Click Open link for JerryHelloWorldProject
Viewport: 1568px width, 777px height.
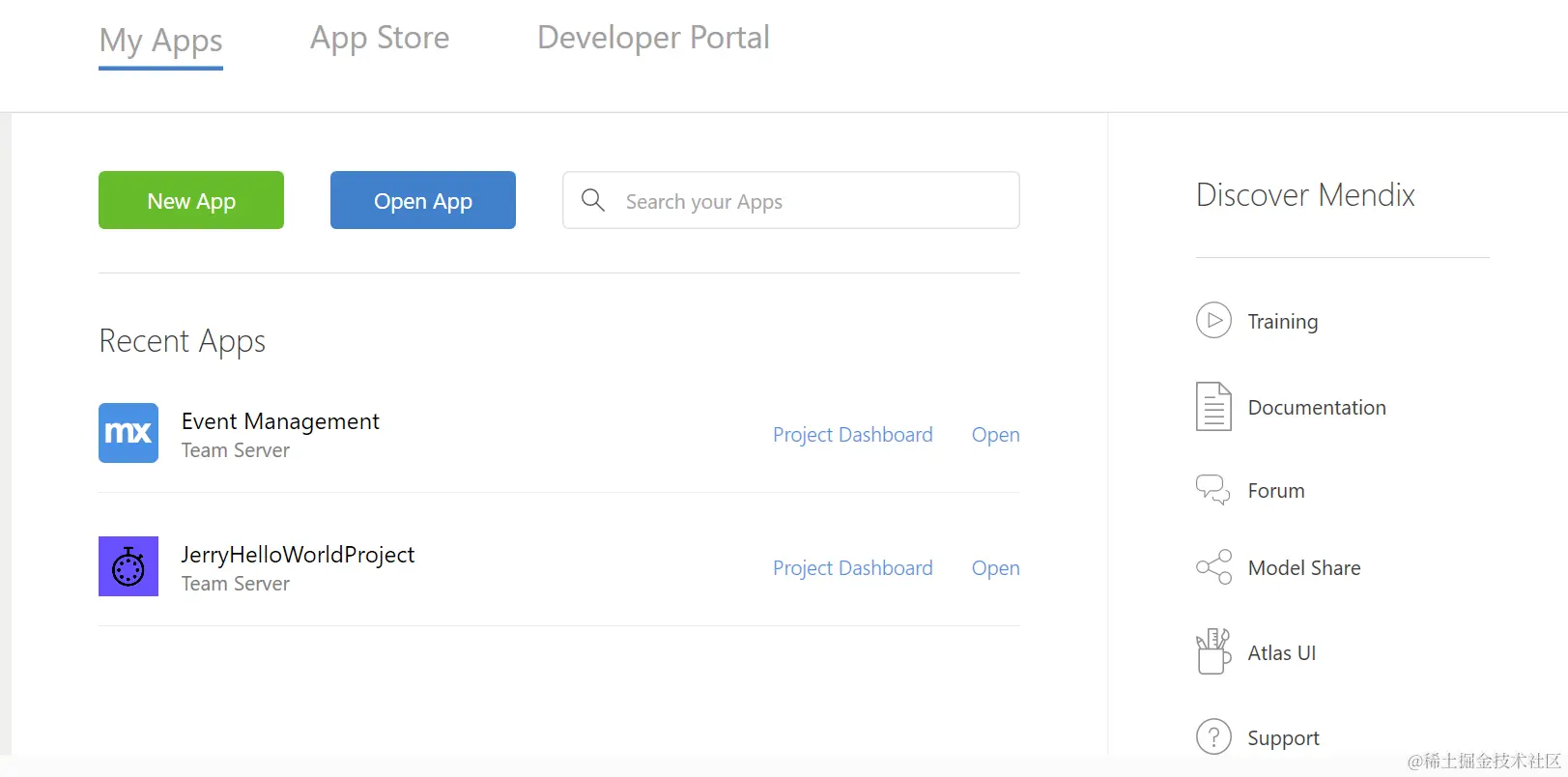(x=995, y=568)
